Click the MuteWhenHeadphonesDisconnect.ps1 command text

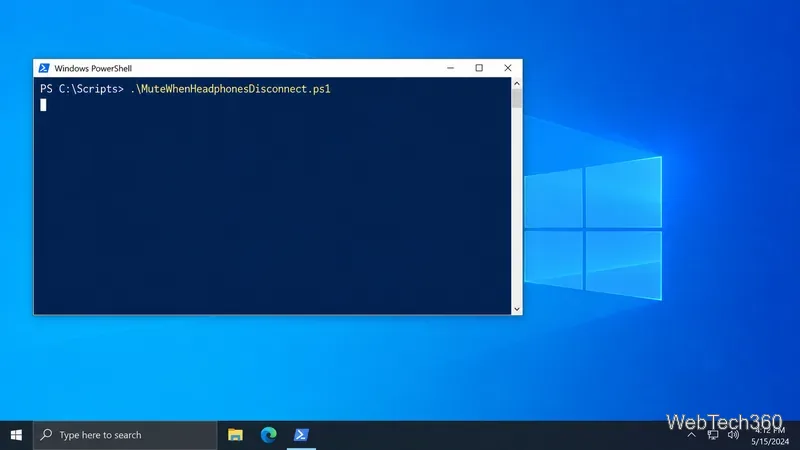point(231,89)
